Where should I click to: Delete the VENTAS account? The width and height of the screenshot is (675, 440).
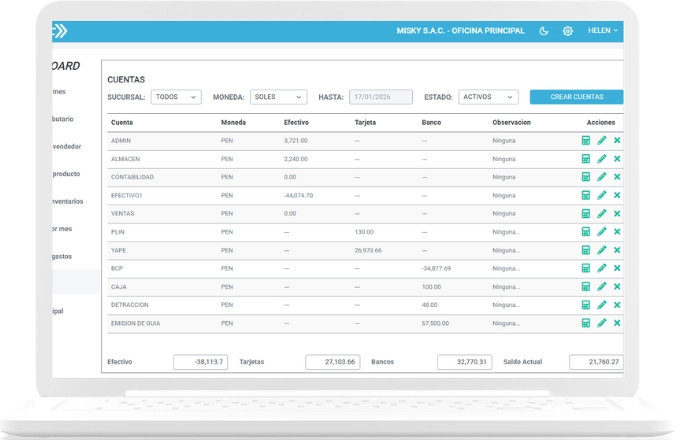point(617,214)
